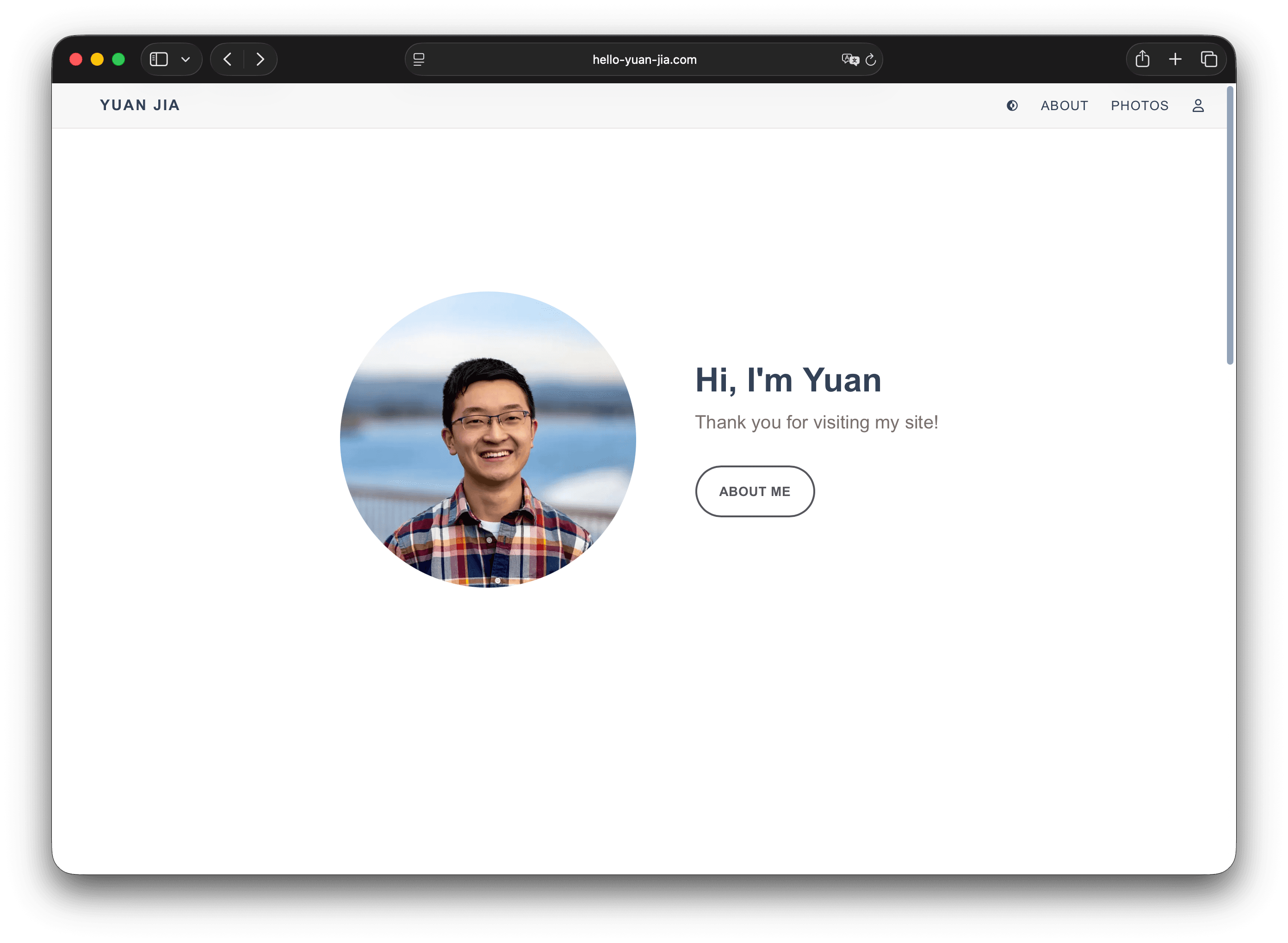Click the yellow minimize traffic light
The height and width of the screenshot is (943, 1288).
tap(96, 59)
